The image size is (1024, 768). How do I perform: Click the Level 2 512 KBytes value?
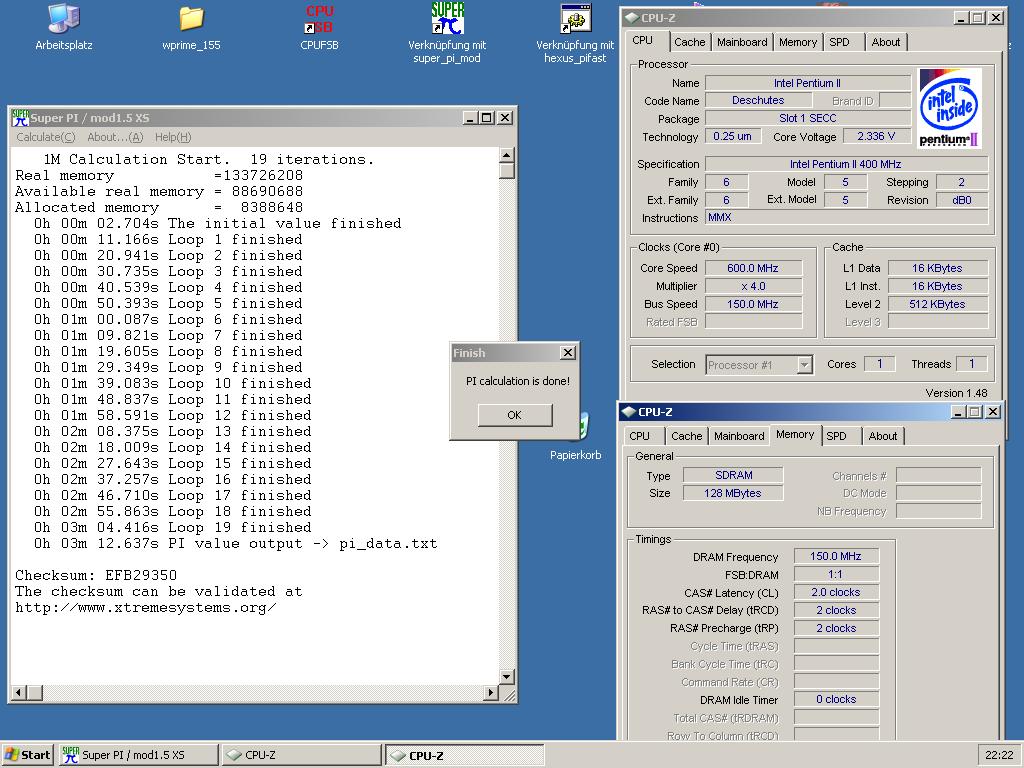click(x=937, y=304)
